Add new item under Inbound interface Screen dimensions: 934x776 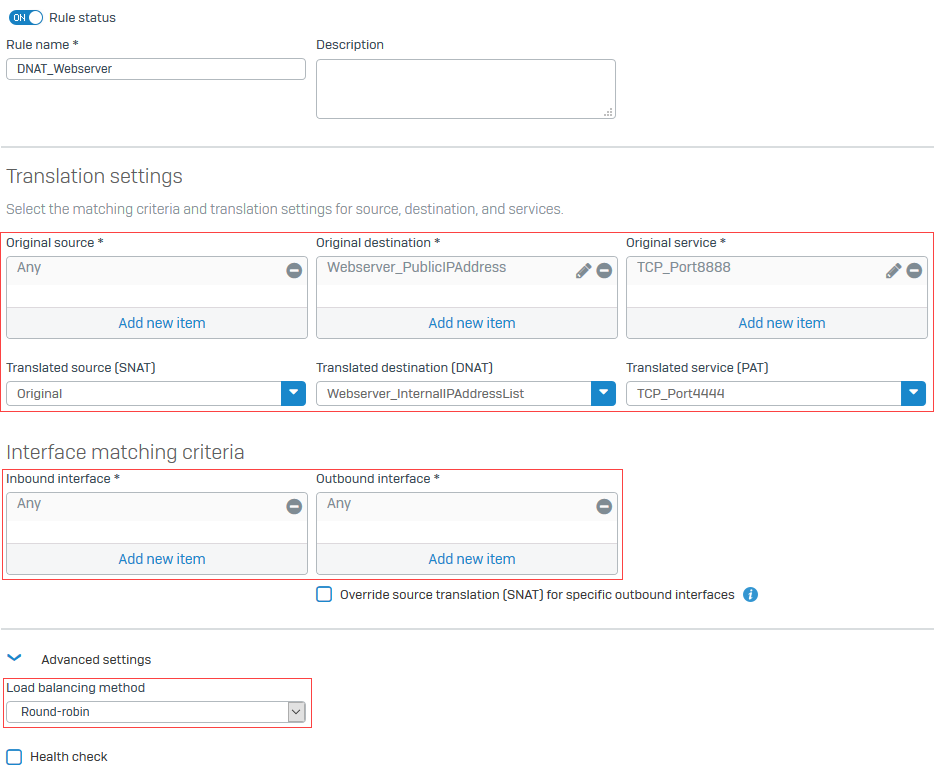click(162, 559)
